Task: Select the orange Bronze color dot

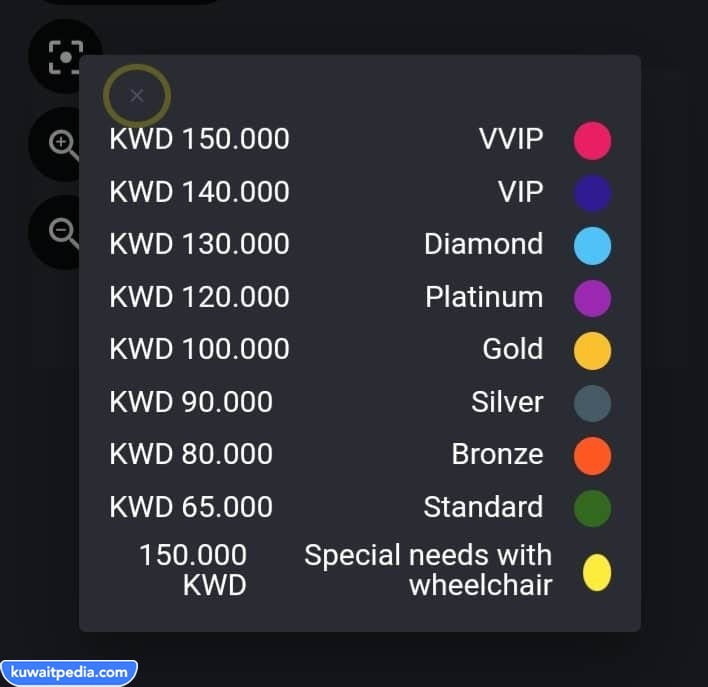Action: click(x=592, y=456)
